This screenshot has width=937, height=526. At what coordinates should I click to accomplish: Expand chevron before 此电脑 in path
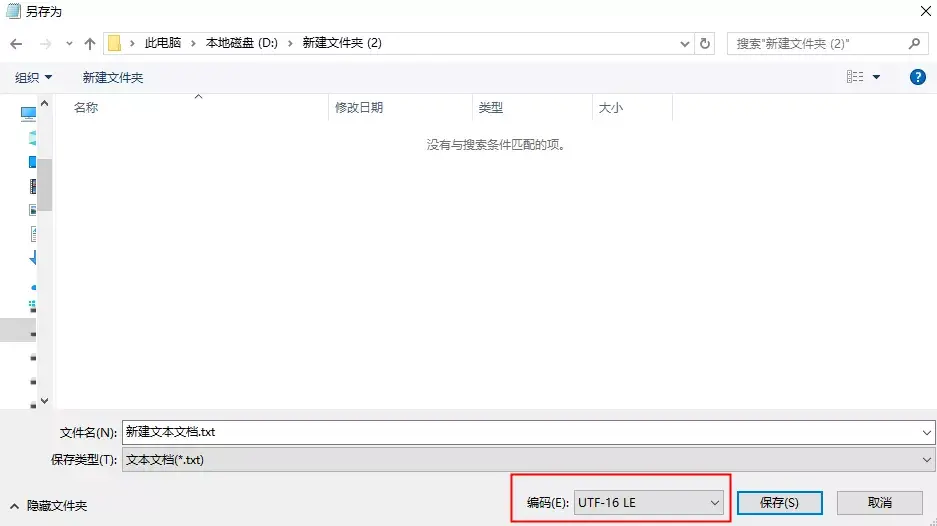pos(132,43)
